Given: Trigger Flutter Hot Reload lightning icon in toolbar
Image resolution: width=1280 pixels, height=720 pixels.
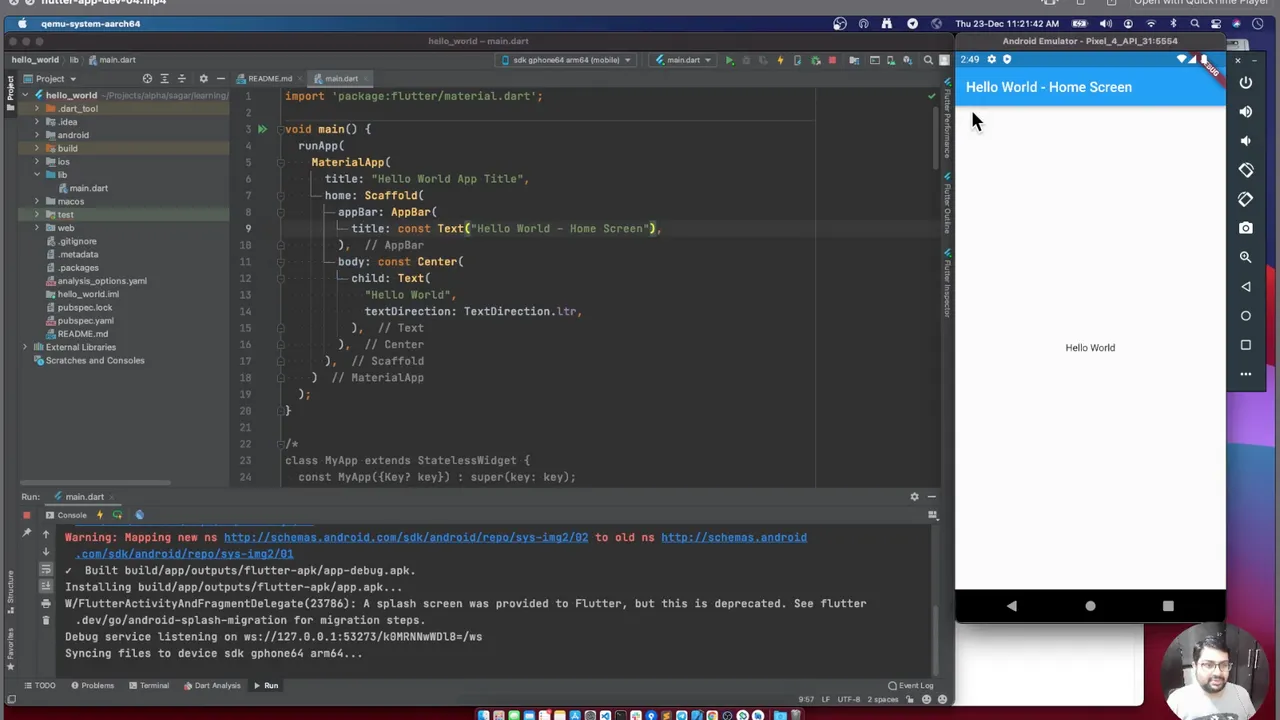Looking at the screenshot, I should (x=780, y=60).
